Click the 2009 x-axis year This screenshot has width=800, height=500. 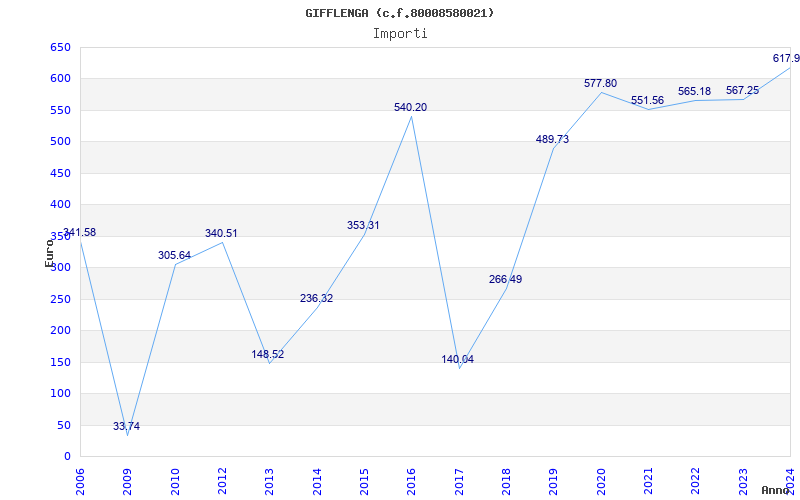128,482
